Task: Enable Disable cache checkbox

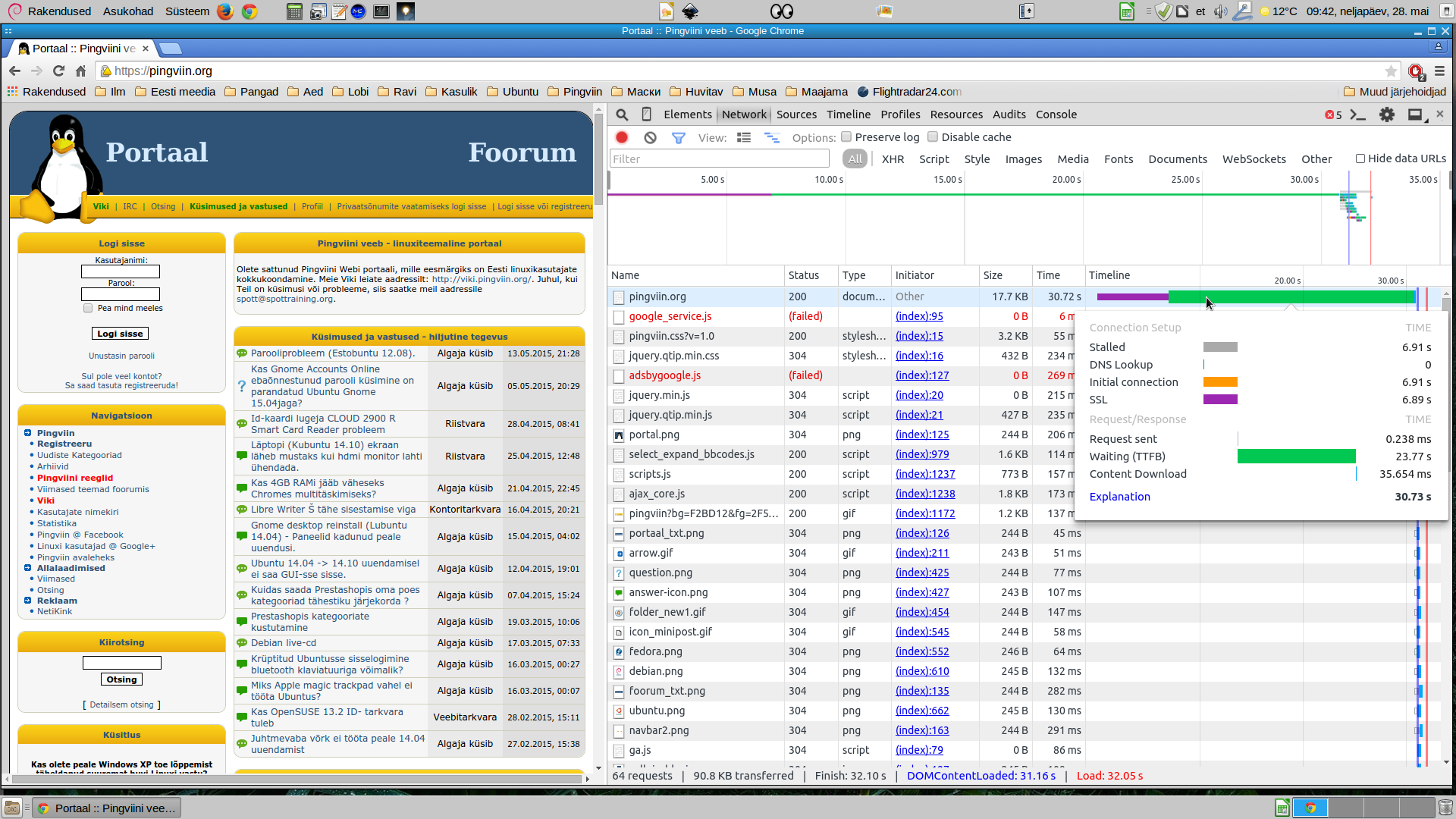Action: [x=933, y=137]
